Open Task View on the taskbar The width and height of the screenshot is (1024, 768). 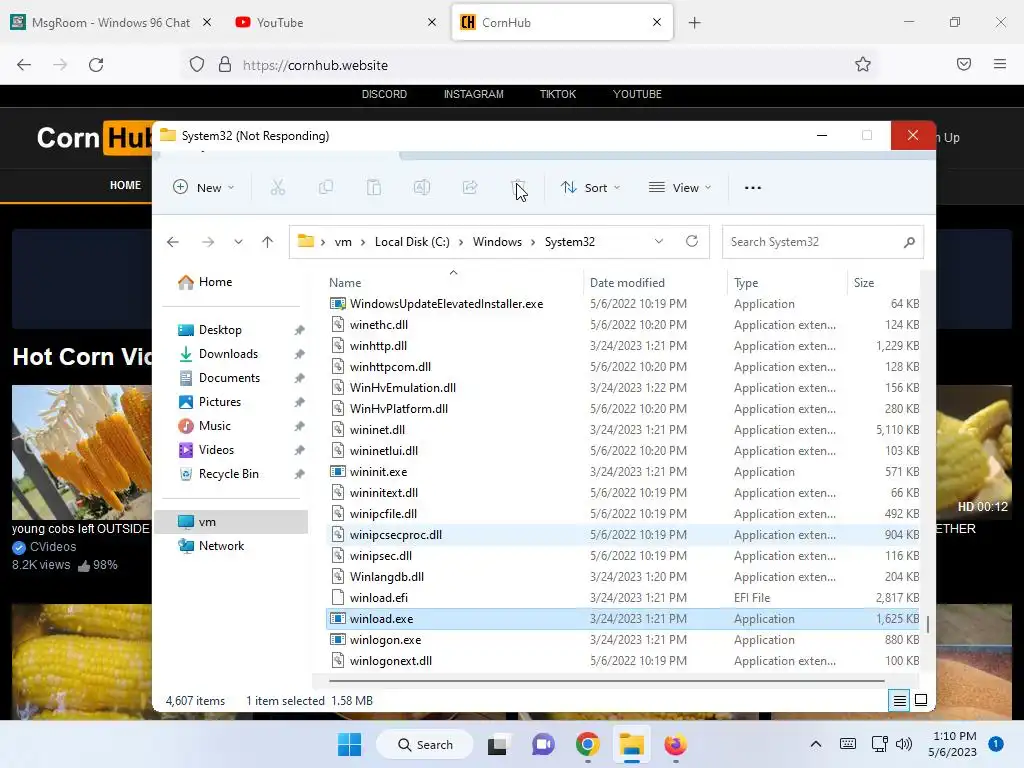pos(497,744)
